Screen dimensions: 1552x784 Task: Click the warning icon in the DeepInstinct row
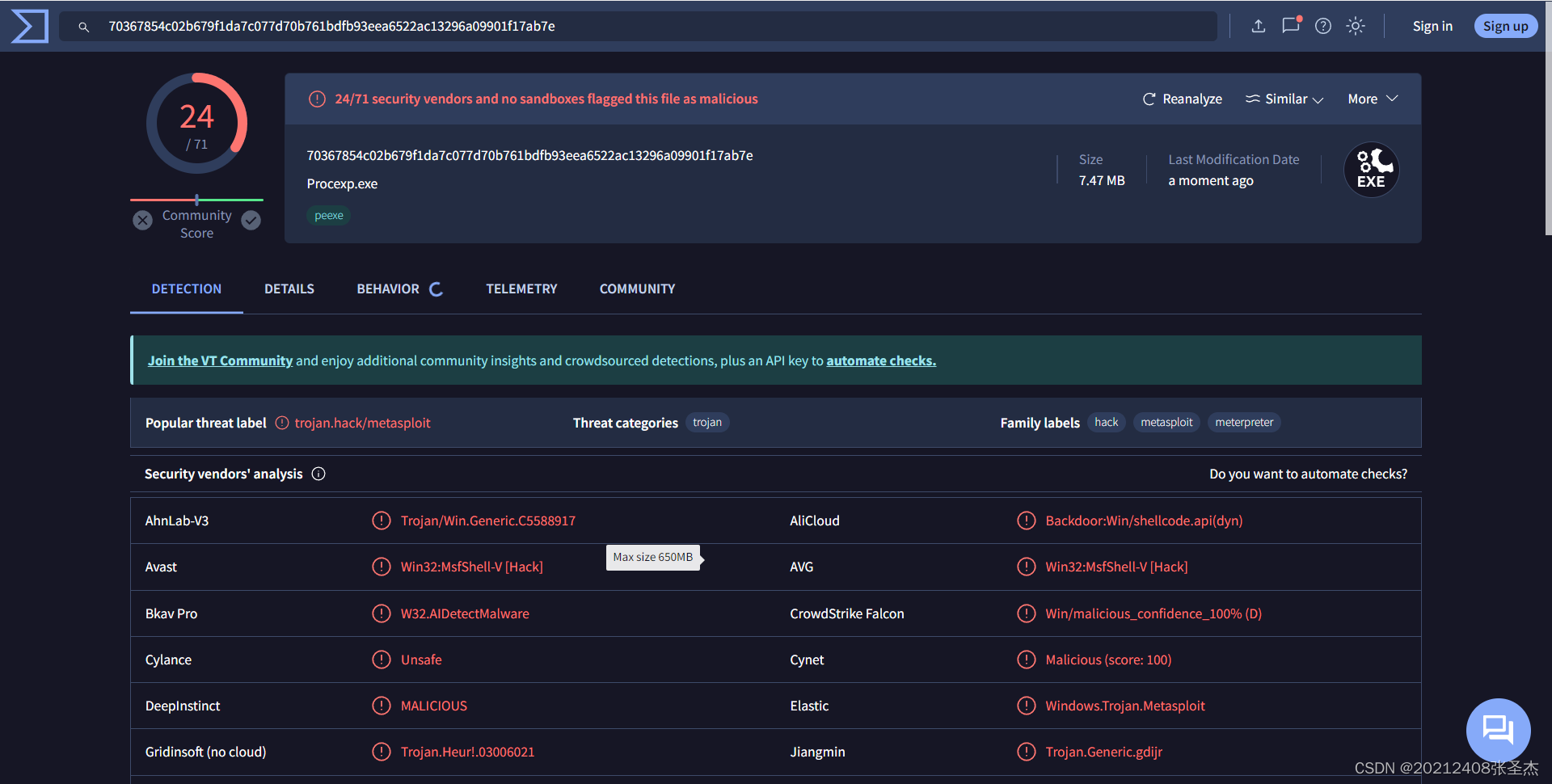[382, 706]
